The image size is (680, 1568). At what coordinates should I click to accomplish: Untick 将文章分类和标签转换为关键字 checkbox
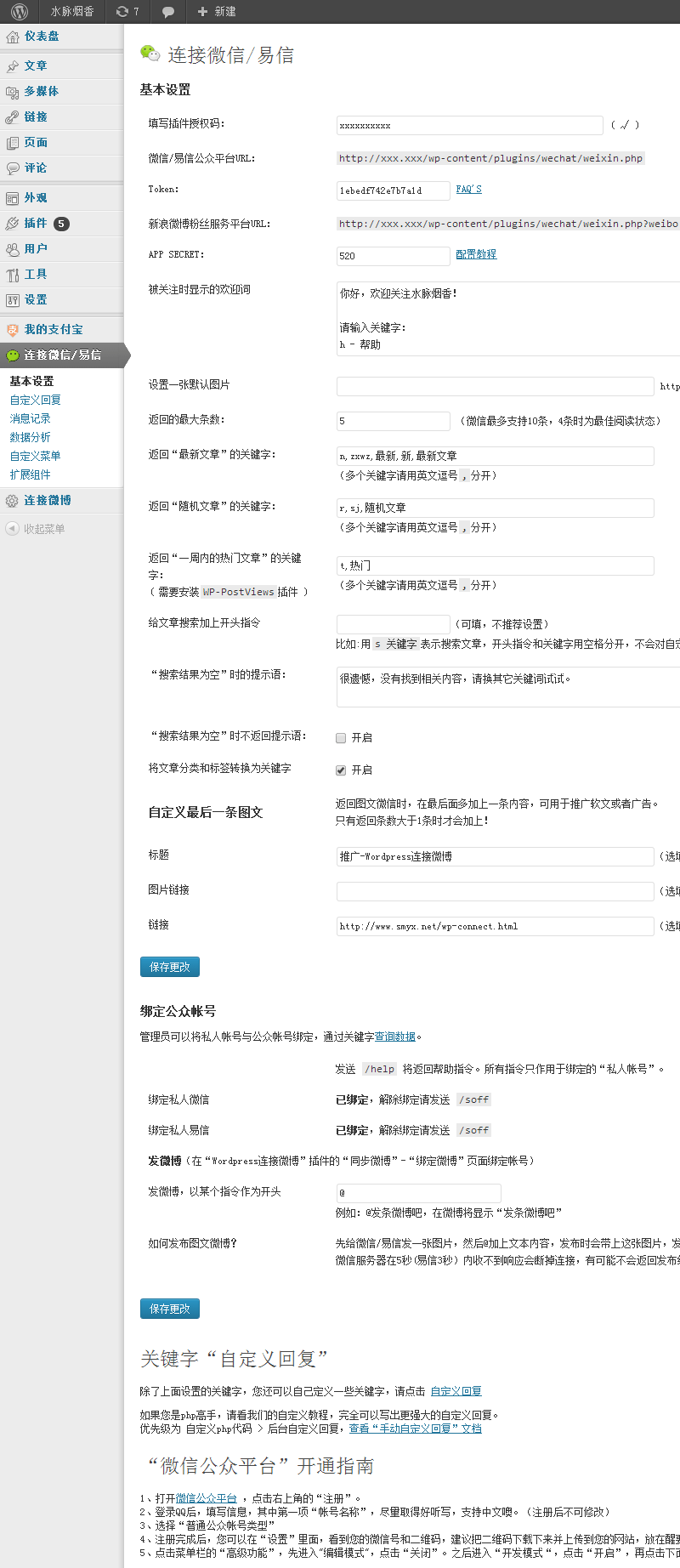341,770
